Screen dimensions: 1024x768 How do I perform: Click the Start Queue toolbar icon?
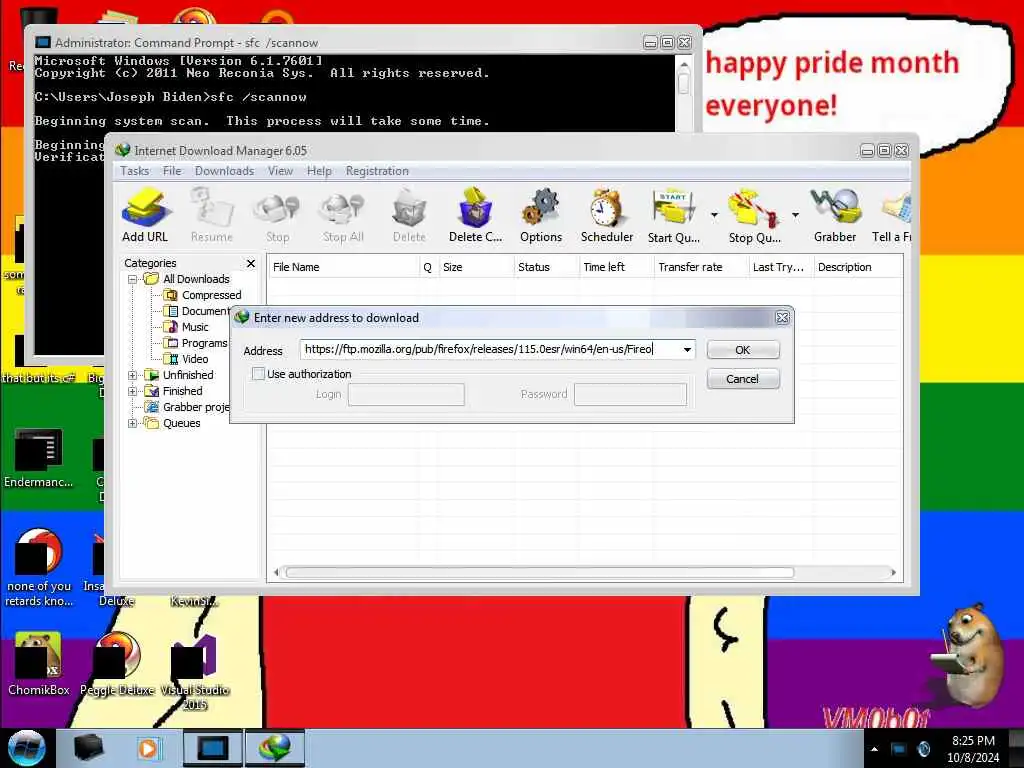[673, 215]
